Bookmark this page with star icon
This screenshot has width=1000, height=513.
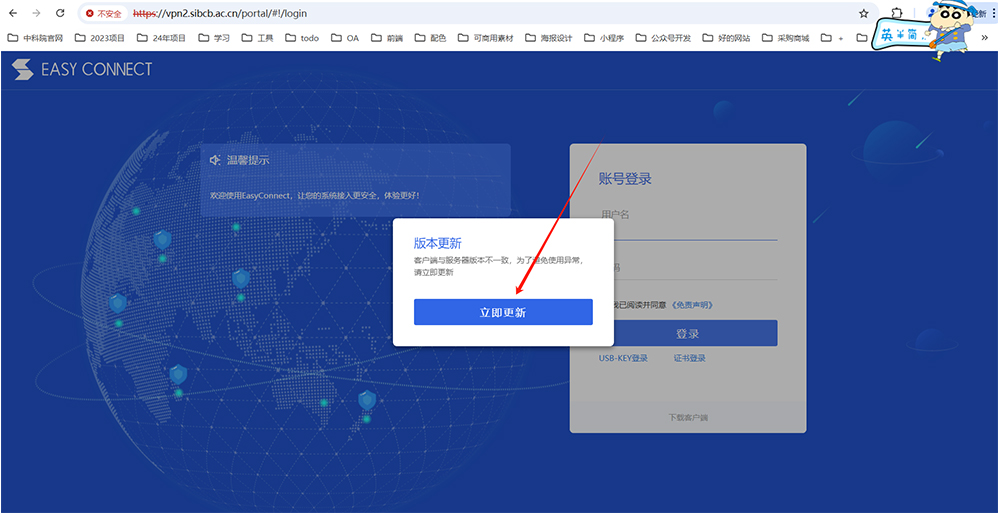pos(864,14)
